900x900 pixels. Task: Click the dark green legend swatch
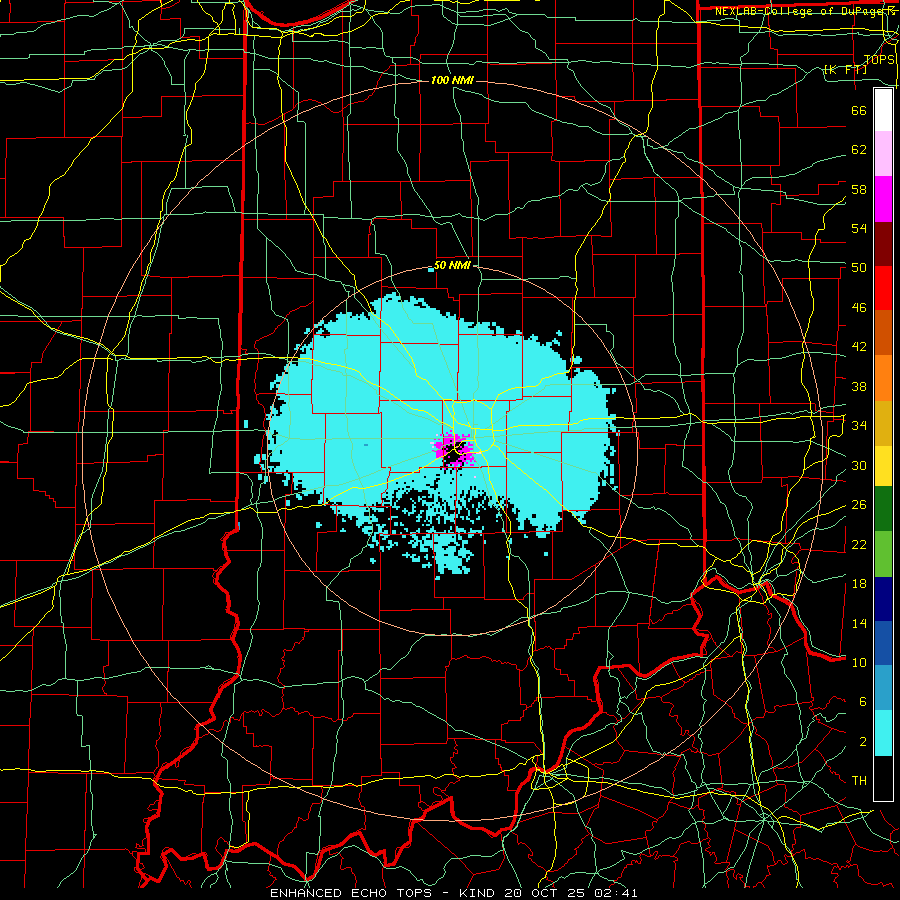pos(883,509)
